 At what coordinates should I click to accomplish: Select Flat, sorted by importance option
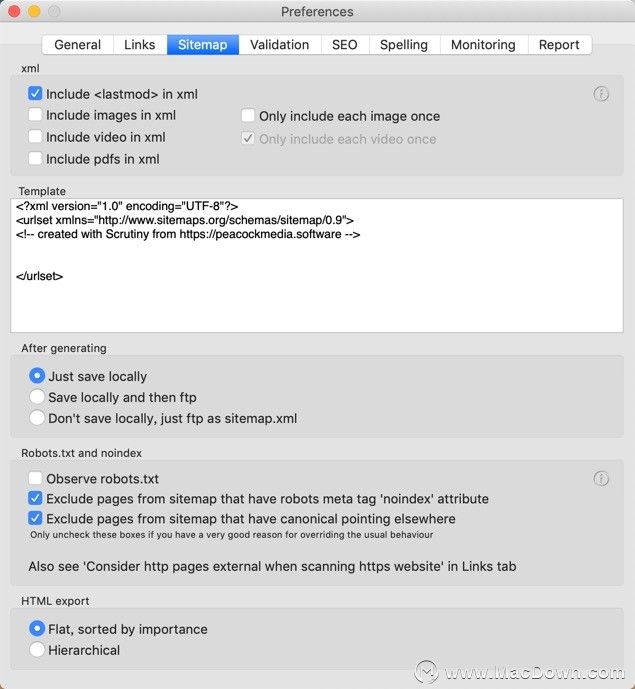pos(37,629)
